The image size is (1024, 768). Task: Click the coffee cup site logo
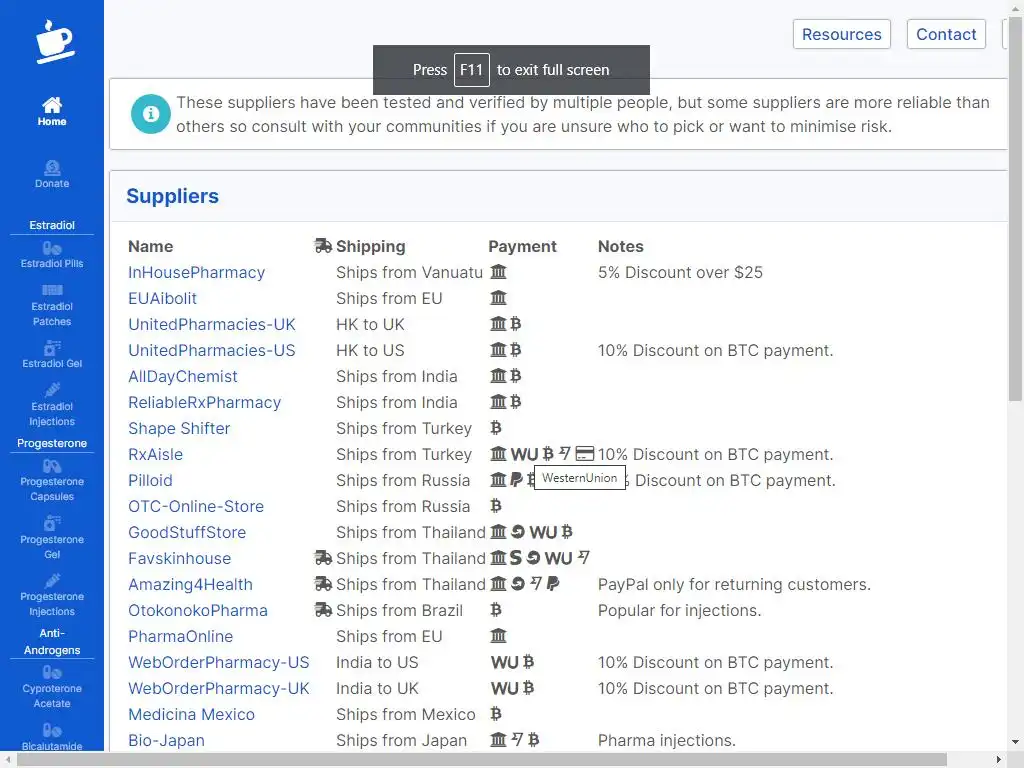[53, 40]
